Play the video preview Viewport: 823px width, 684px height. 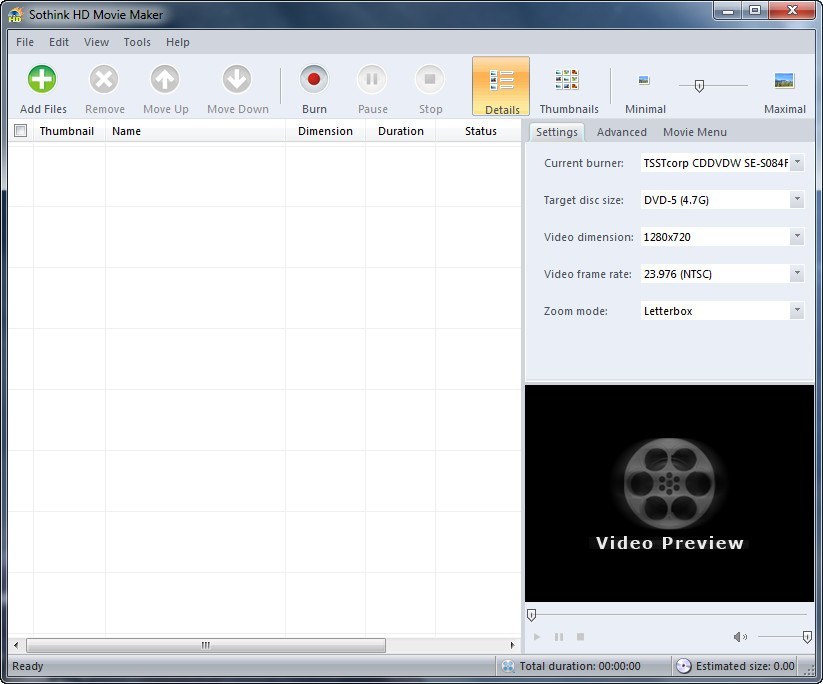tap(536, 636)
